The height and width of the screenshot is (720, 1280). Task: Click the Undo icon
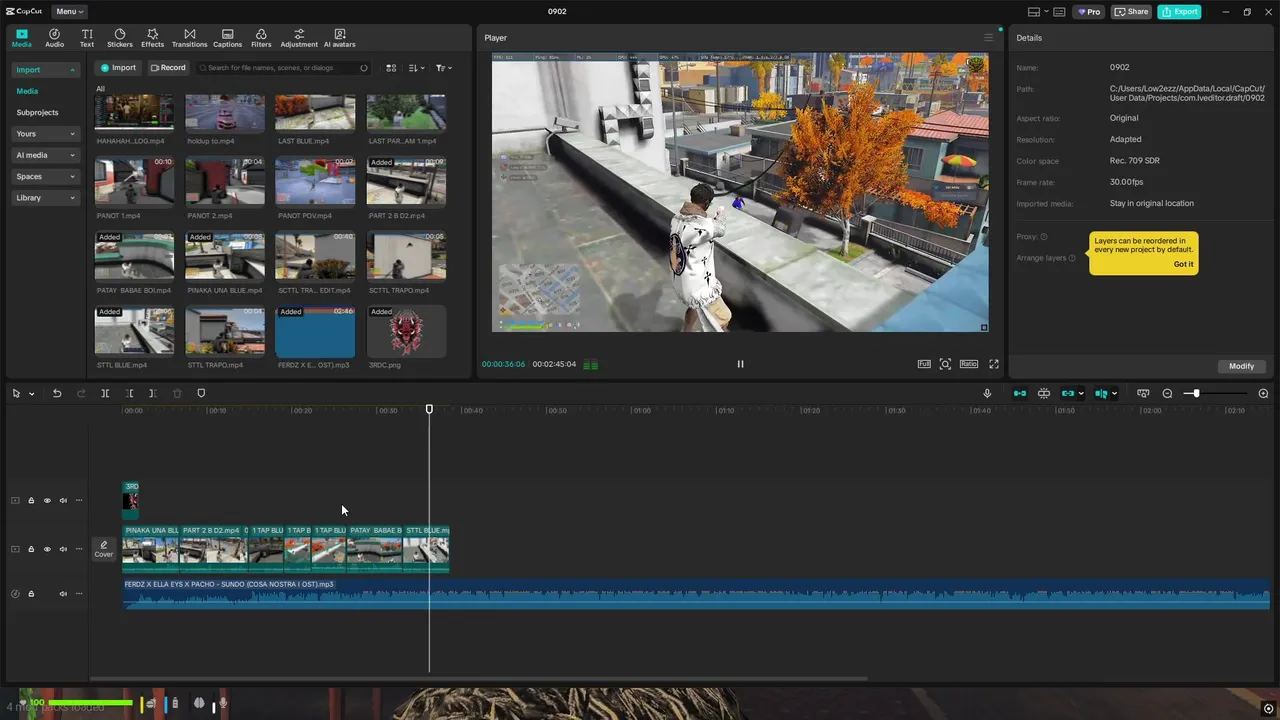57,394
